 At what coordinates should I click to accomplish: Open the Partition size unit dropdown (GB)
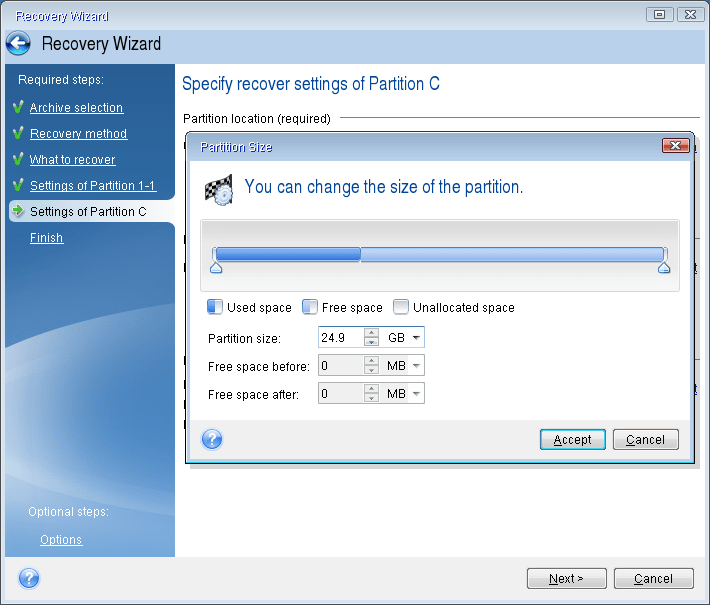pyautogui.click(x=416, y=338)
